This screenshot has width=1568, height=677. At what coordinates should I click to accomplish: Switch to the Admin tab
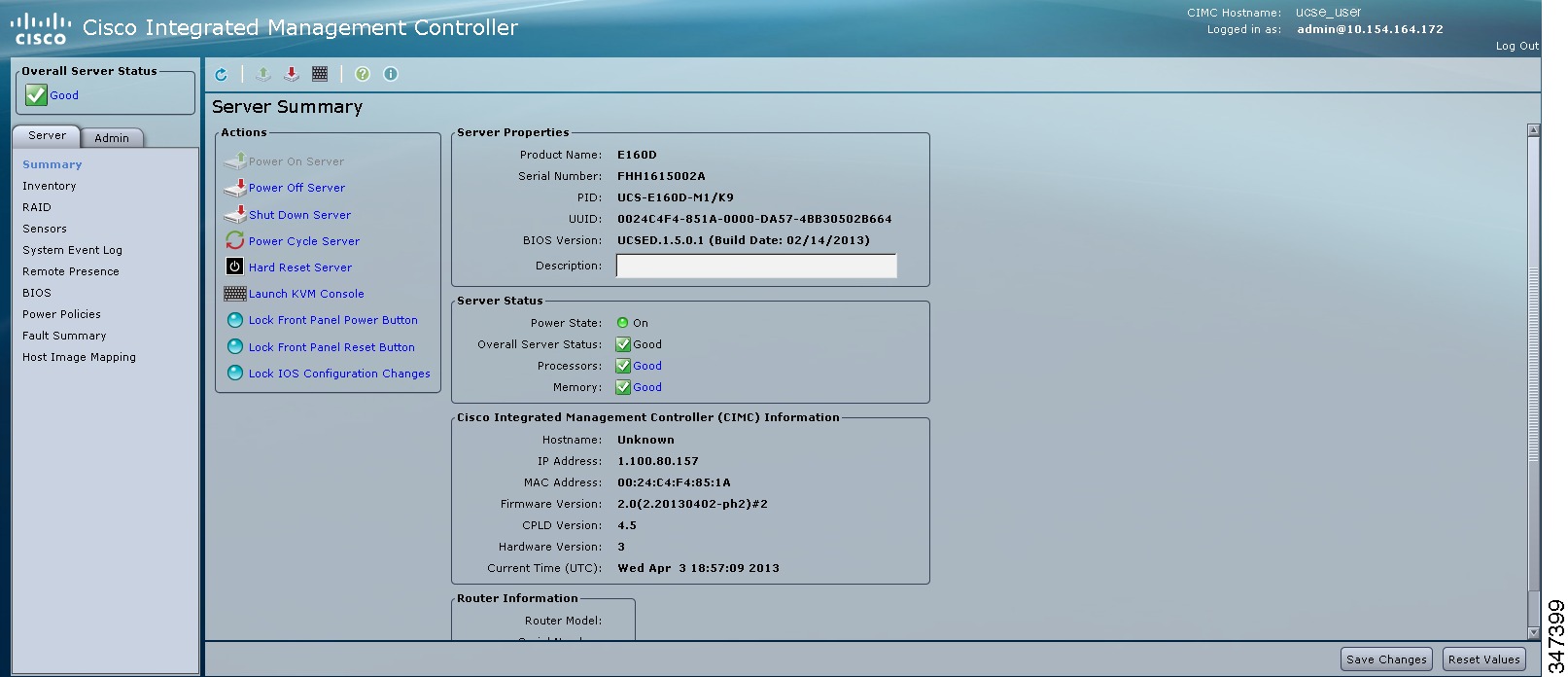(112, 138)
